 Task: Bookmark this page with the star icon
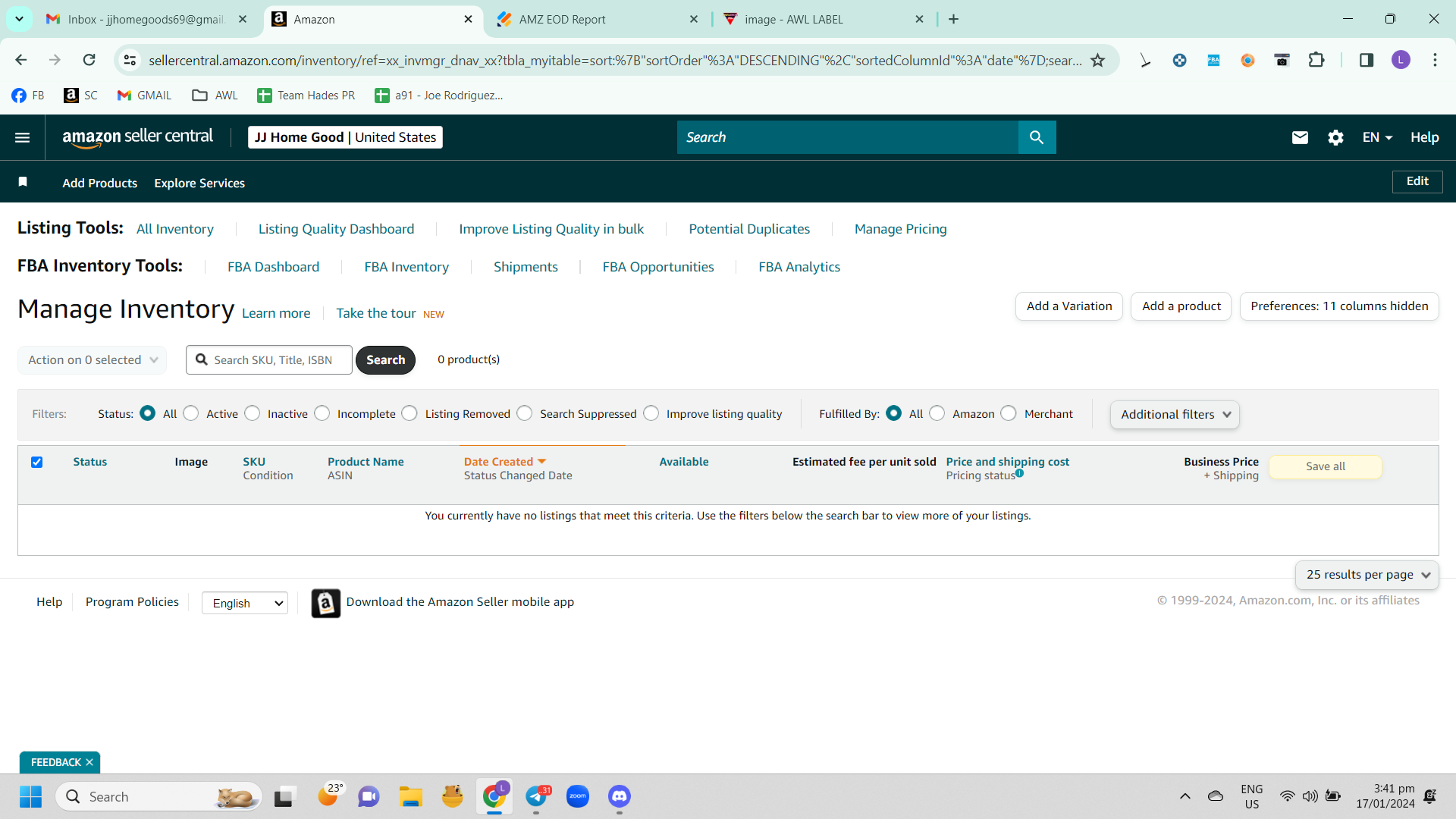(x=1097, y=61)
